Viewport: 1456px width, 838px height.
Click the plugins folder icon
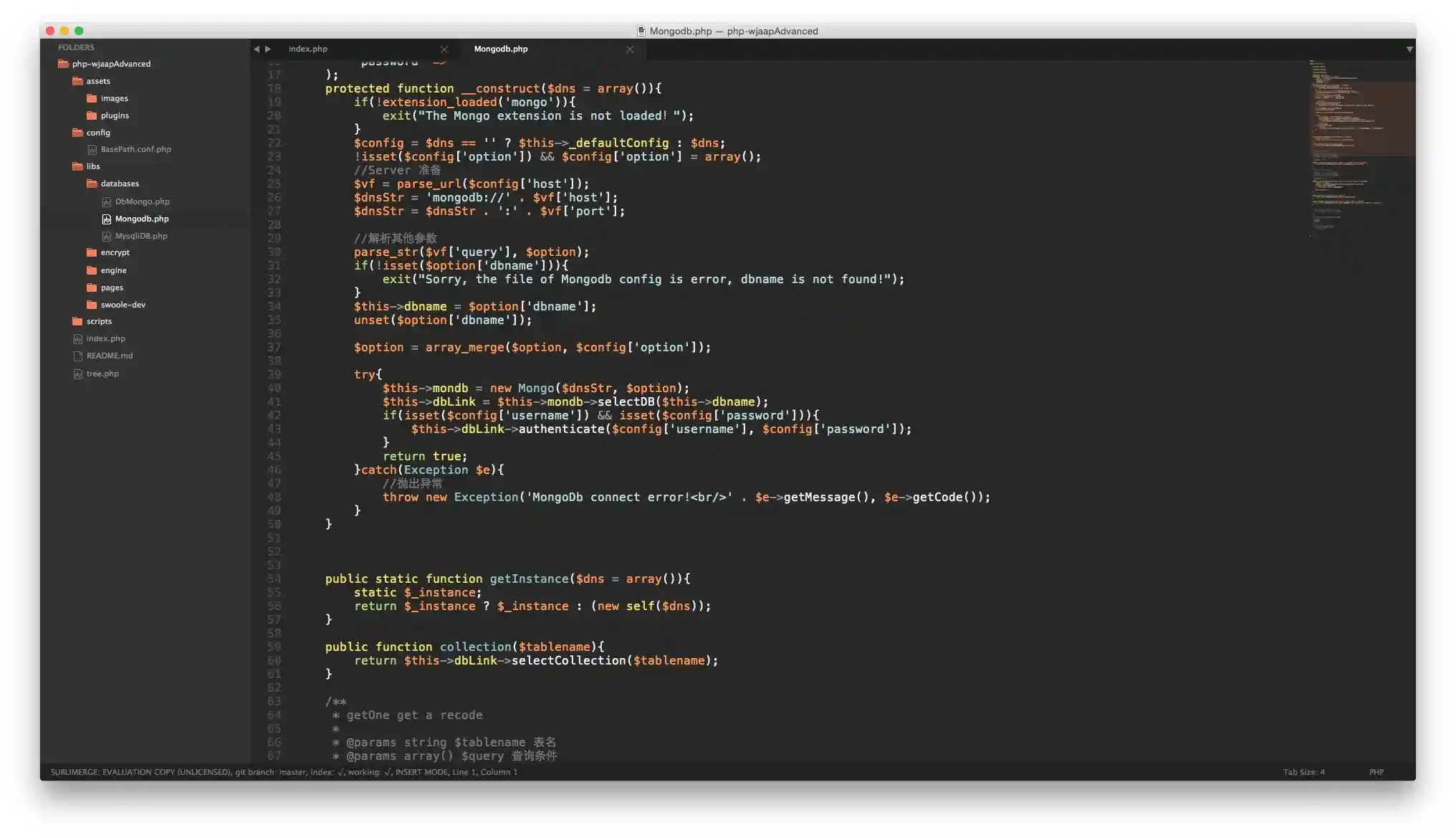pos(92,115)
